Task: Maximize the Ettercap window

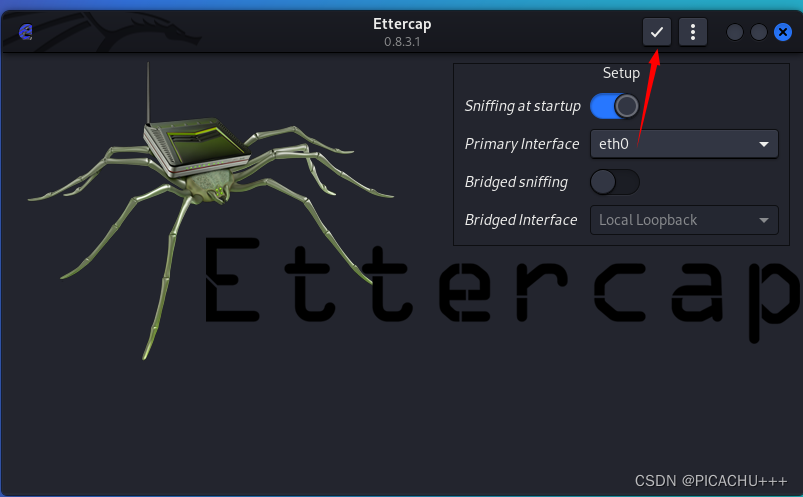Action: click(759, 32)
